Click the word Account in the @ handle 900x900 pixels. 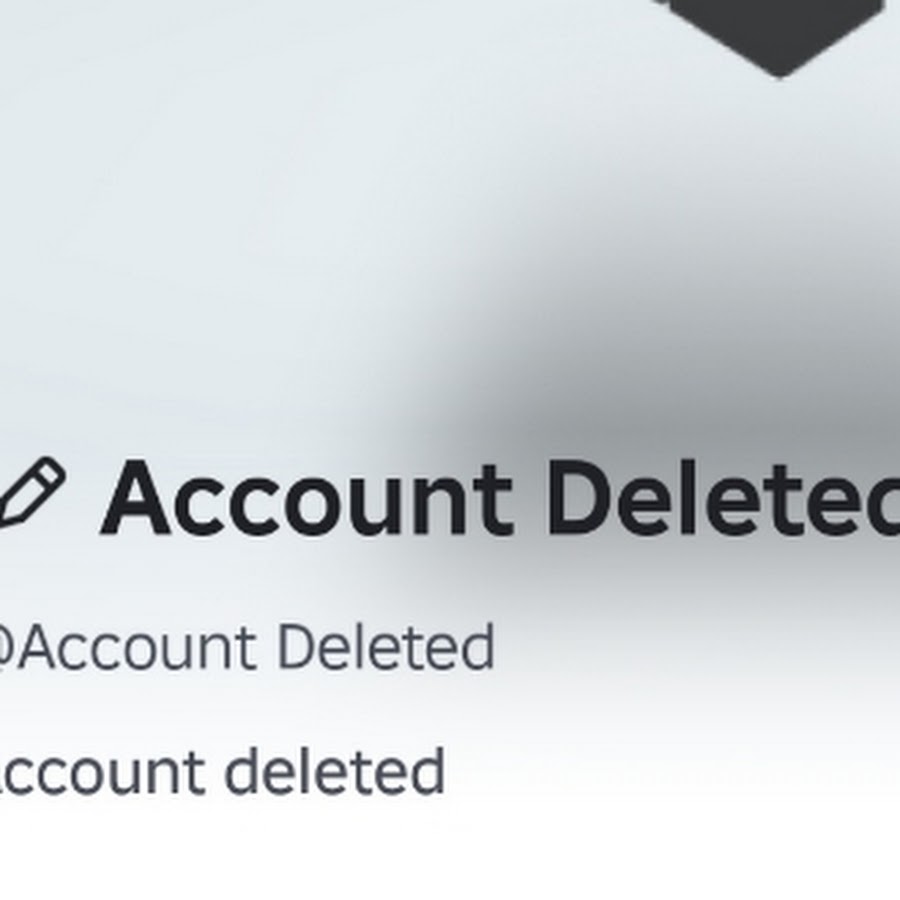137,648
